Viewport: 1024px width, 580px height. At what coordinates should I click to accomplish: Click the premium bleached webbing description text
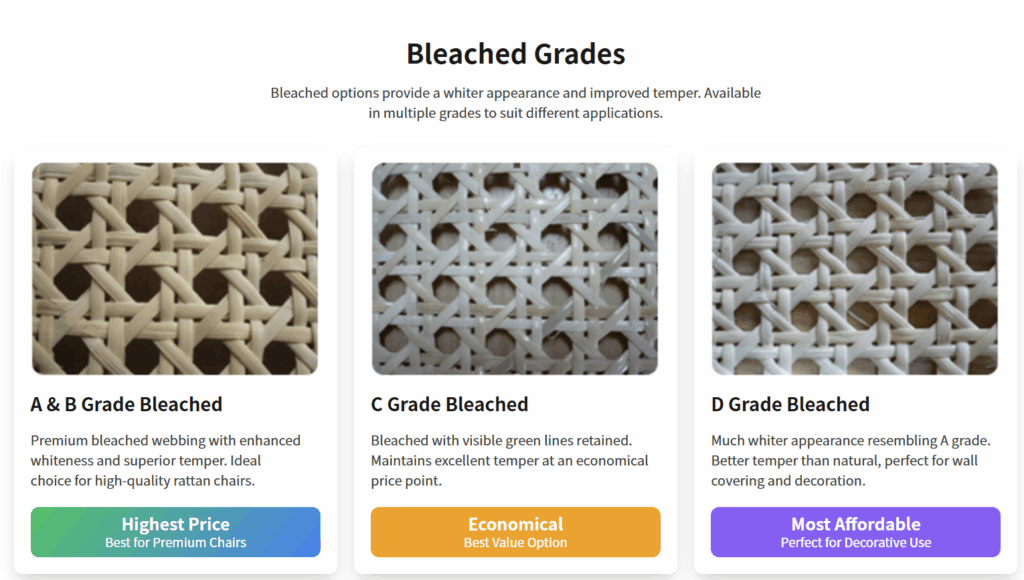(167, 460)
